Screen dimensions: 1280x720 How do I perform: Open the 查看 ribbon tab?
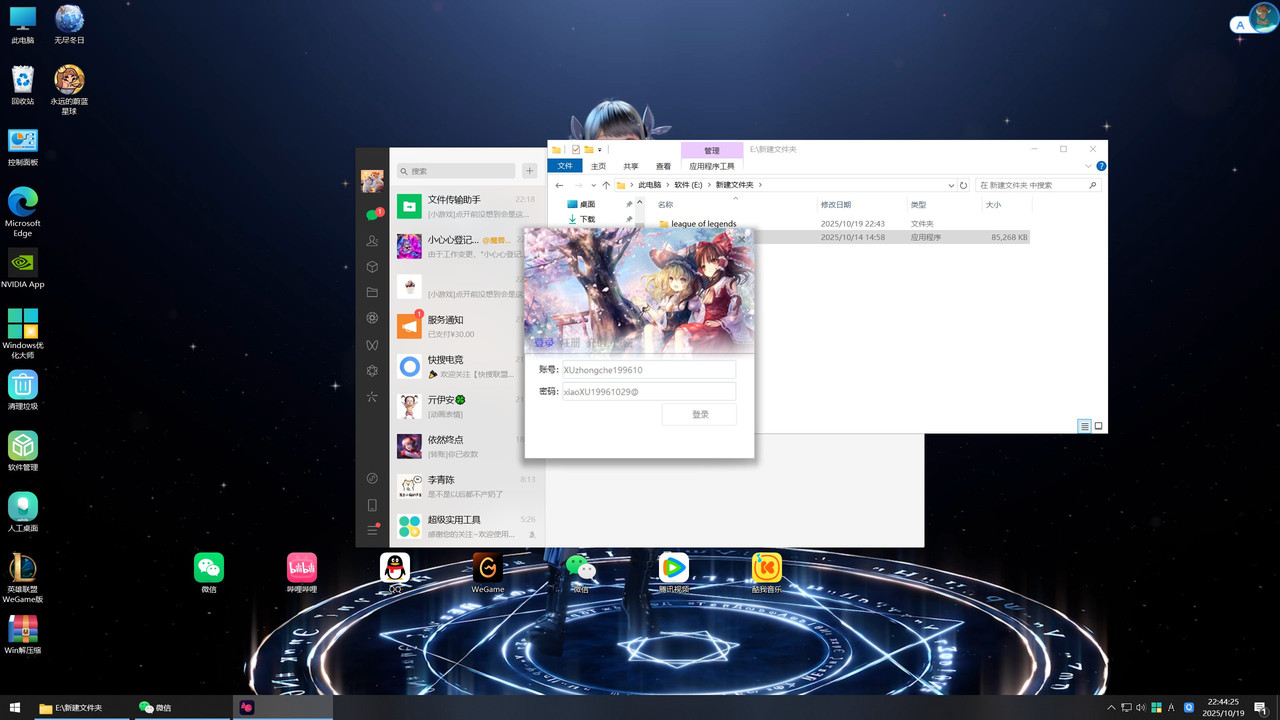point(663,166)
